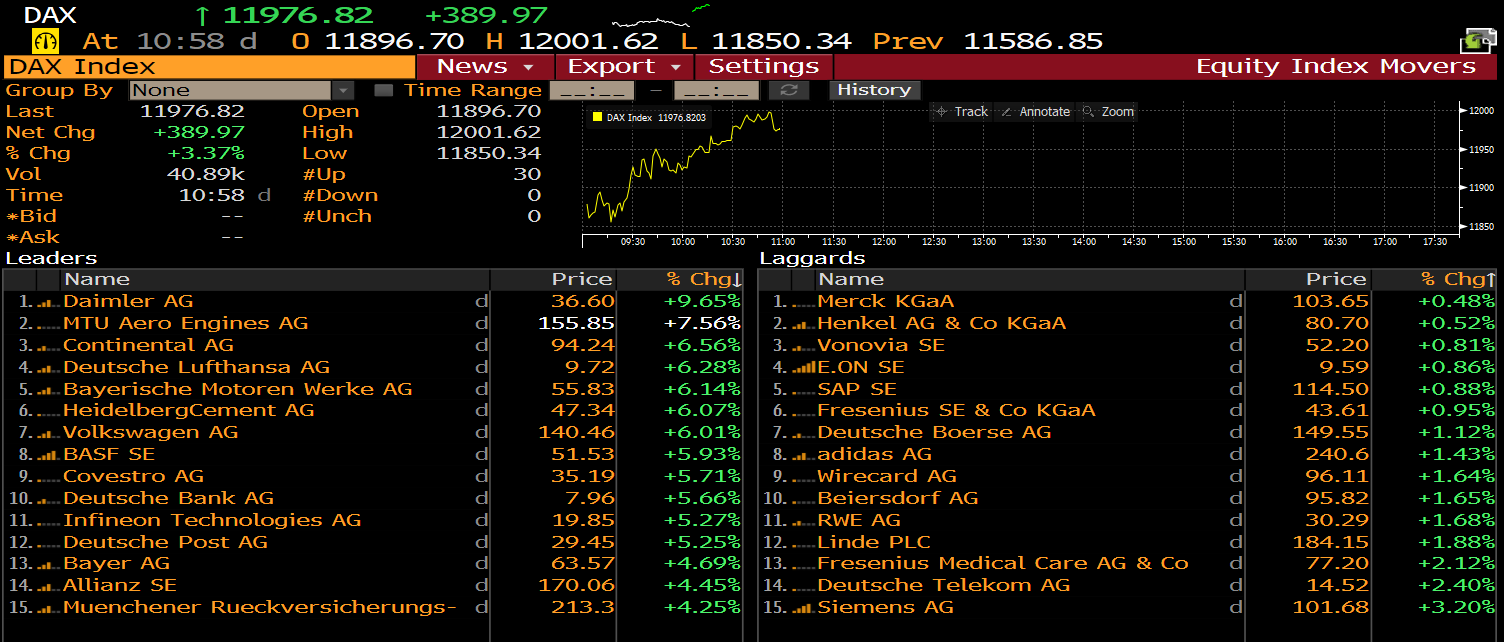Click the bar icon beside E.ON SE
This screenshot has width=1504, height=642.
tap(804, 368)
